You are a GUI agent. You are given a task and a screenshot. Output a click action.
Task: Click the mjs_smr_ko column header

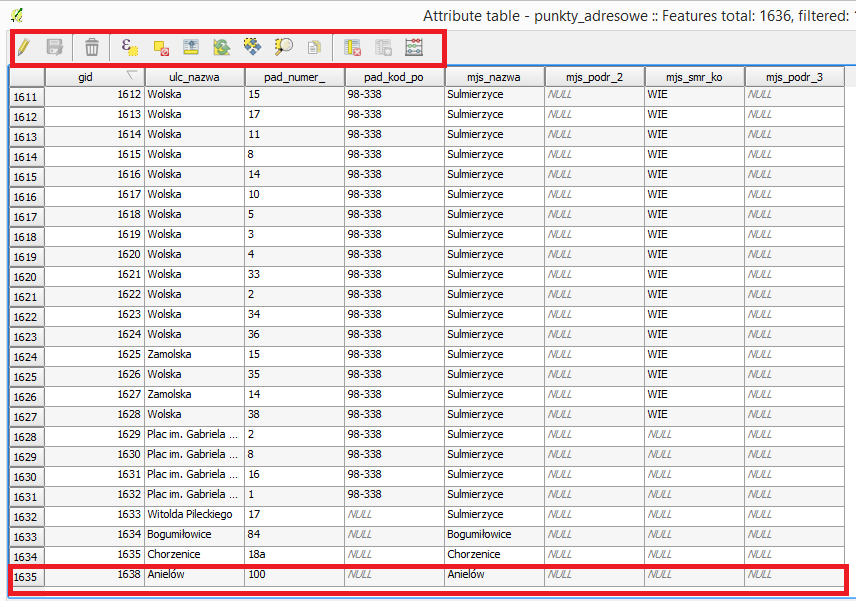click(694, 77)
